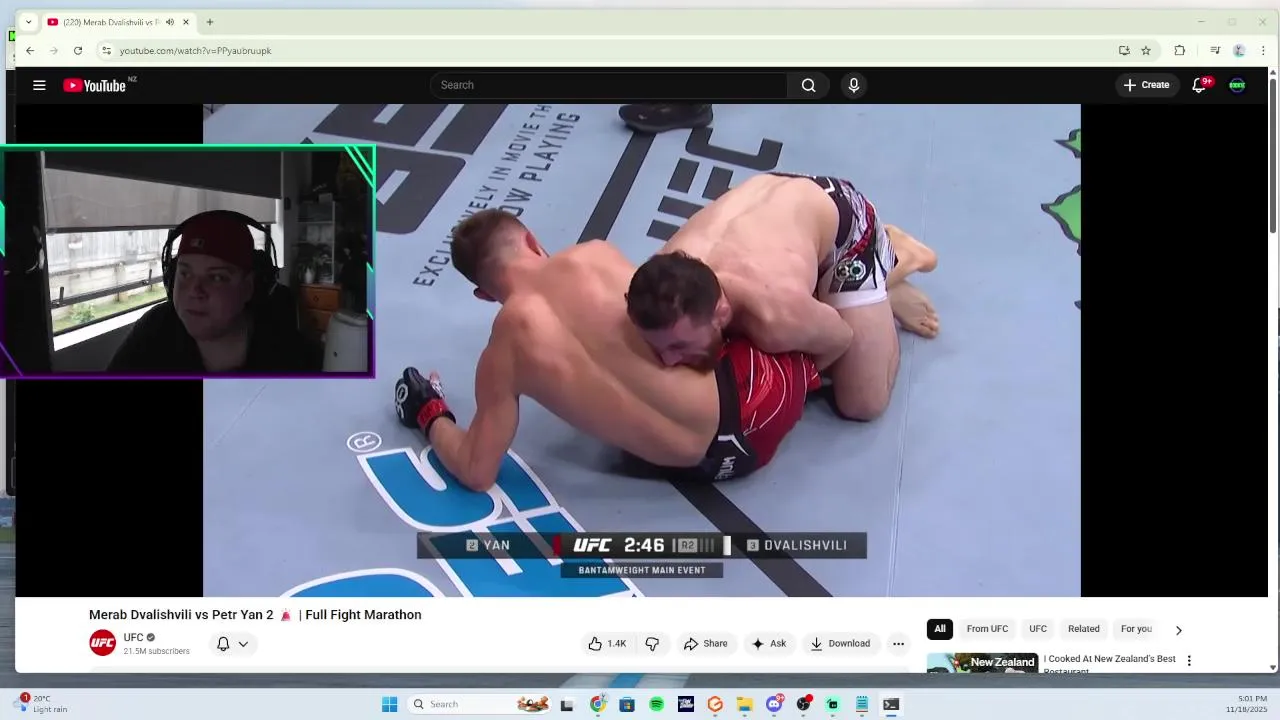
Task: Select the From UFC filter chip
Action: [987, 629]
